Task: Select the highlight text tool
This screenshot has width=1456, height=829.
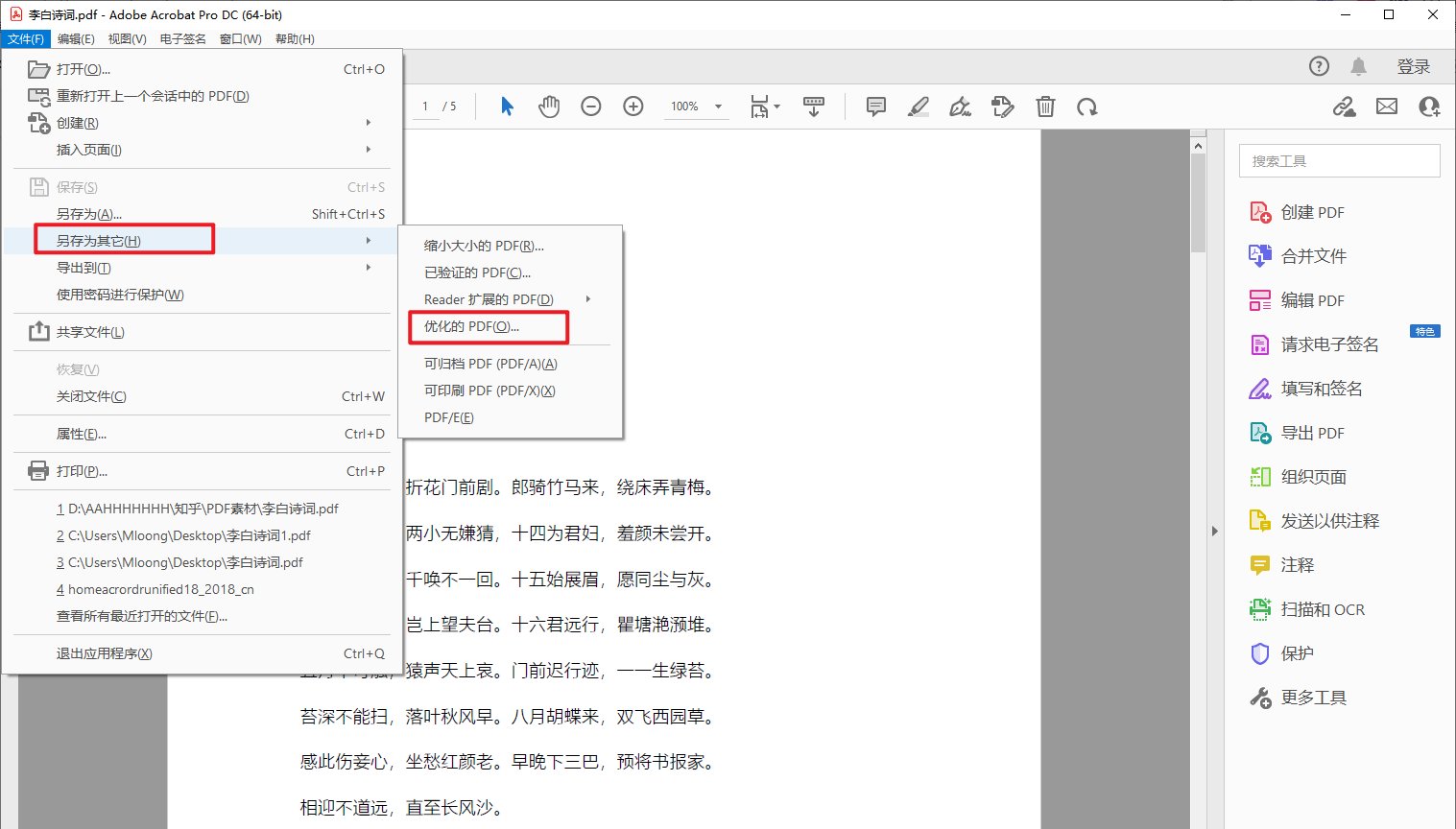Action: [918, 107]
